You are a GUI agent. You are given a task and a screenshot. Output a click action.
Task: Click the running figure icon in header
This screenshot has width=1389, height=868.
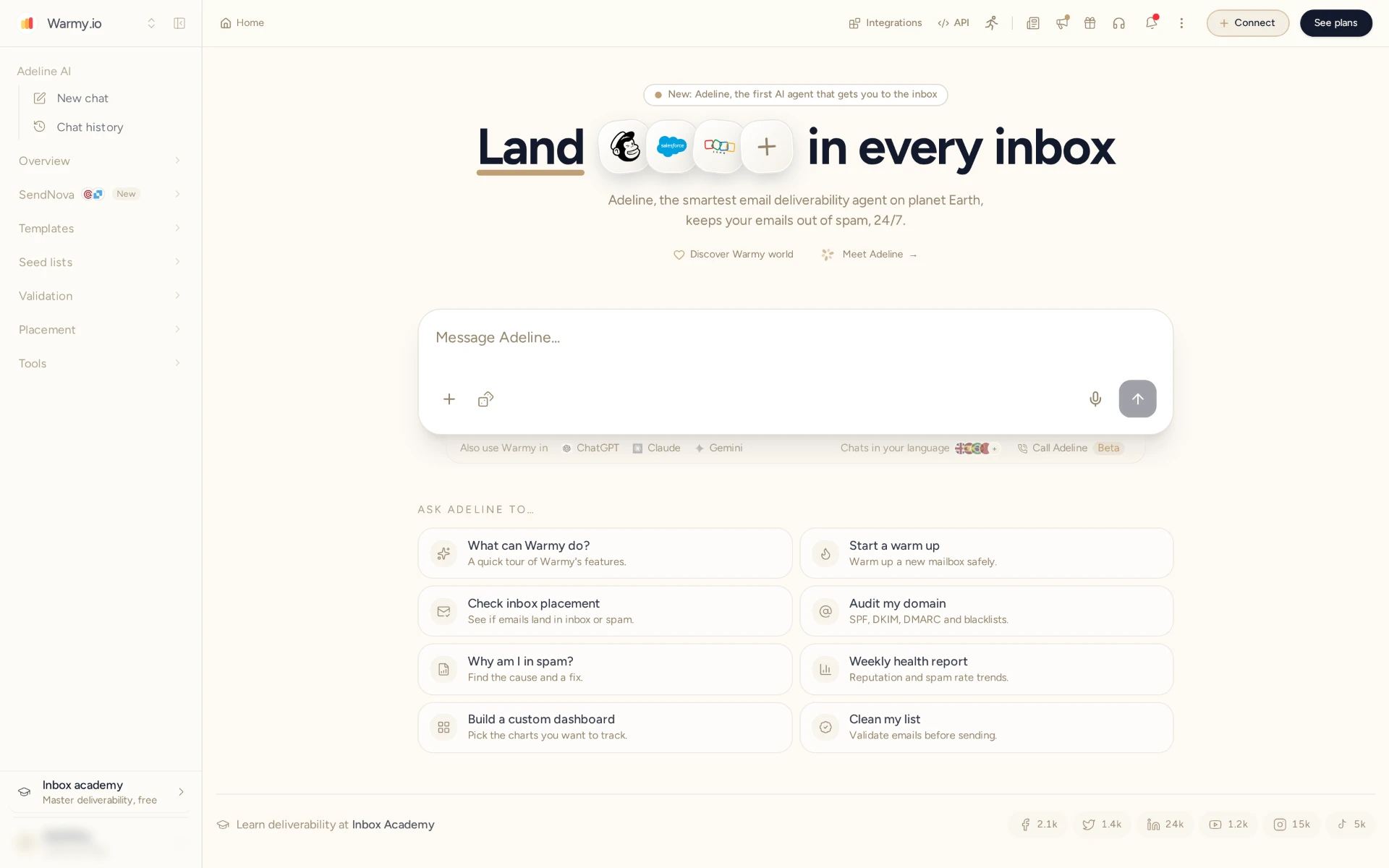click(x=991, y=23)
